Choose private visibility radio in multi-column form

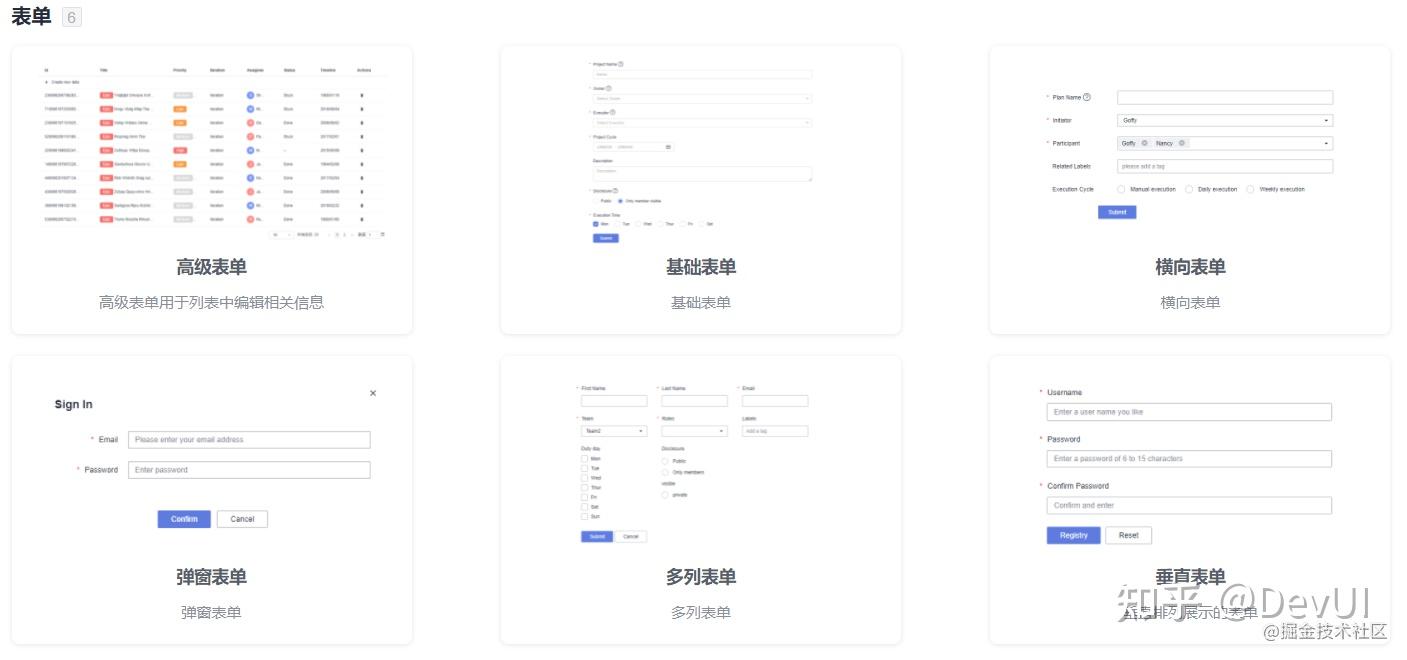(665, 494)
